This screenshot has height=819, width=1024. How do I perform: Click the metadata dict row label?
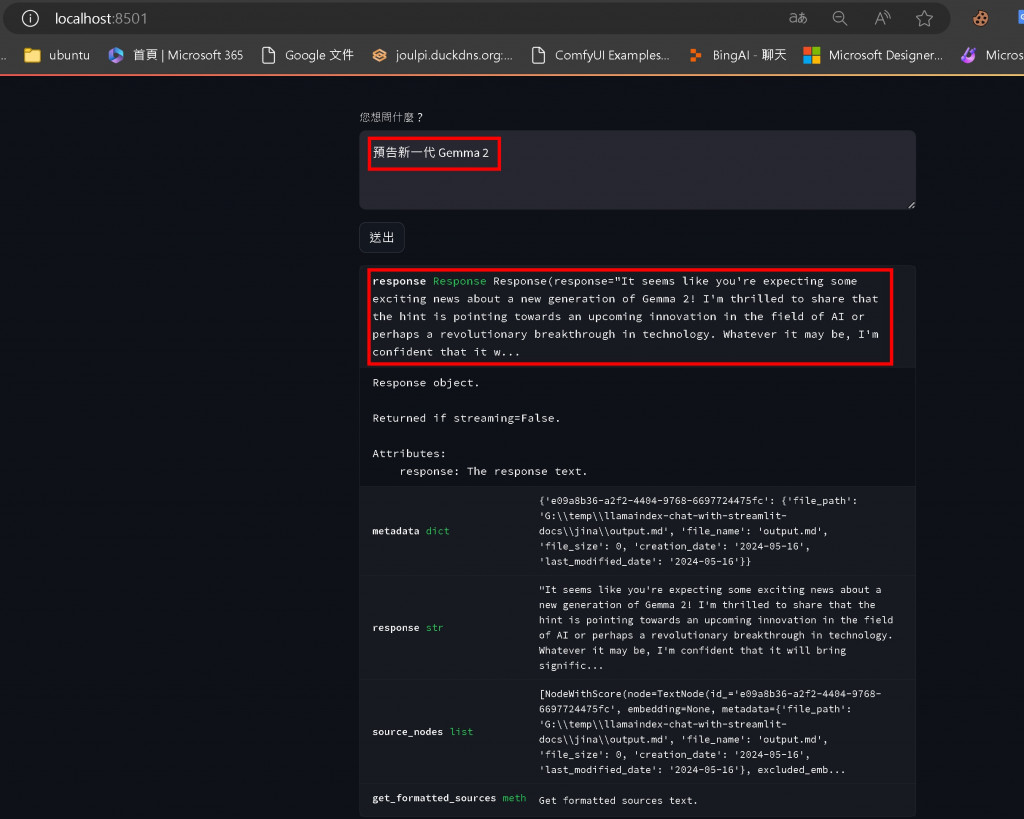click(x=411, y=531)
